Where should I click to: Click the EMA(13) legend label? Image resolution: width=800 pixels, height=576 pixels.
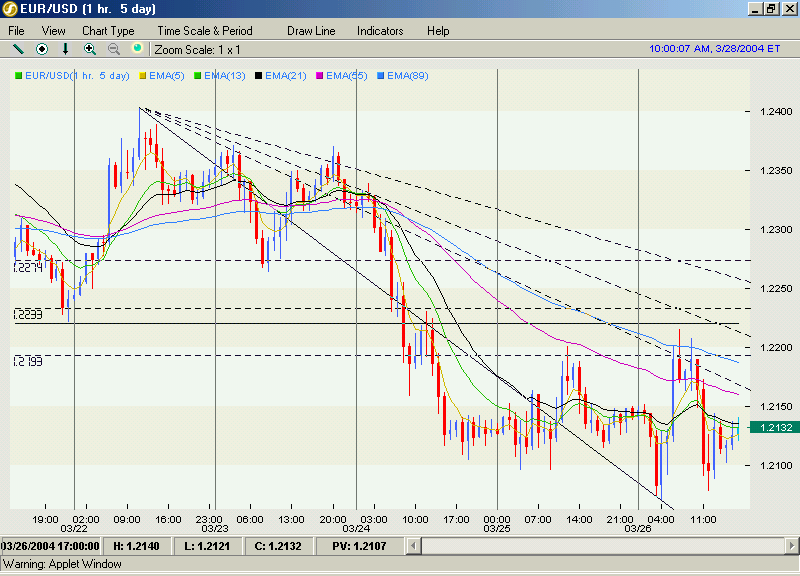pos(225,76)
